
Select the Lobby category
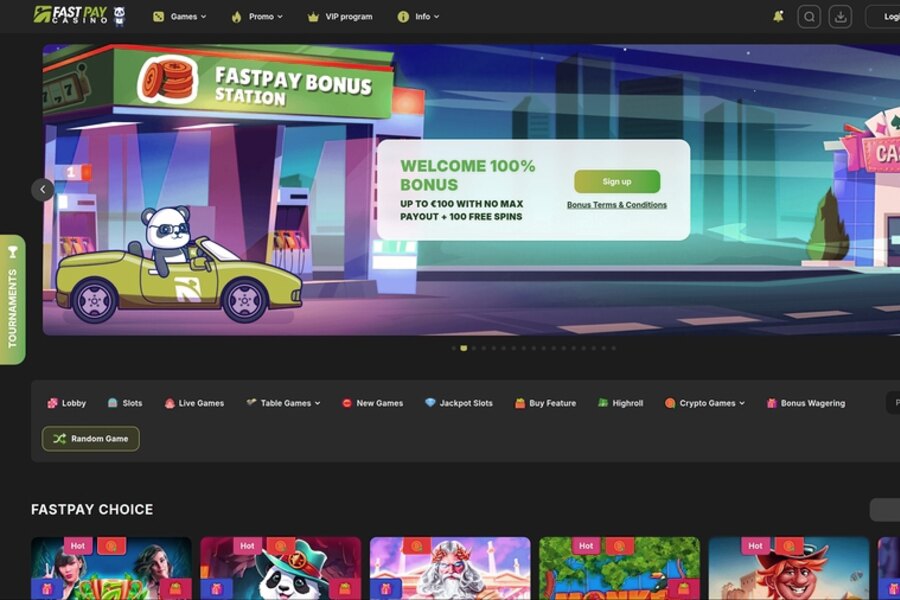[67, 403]
